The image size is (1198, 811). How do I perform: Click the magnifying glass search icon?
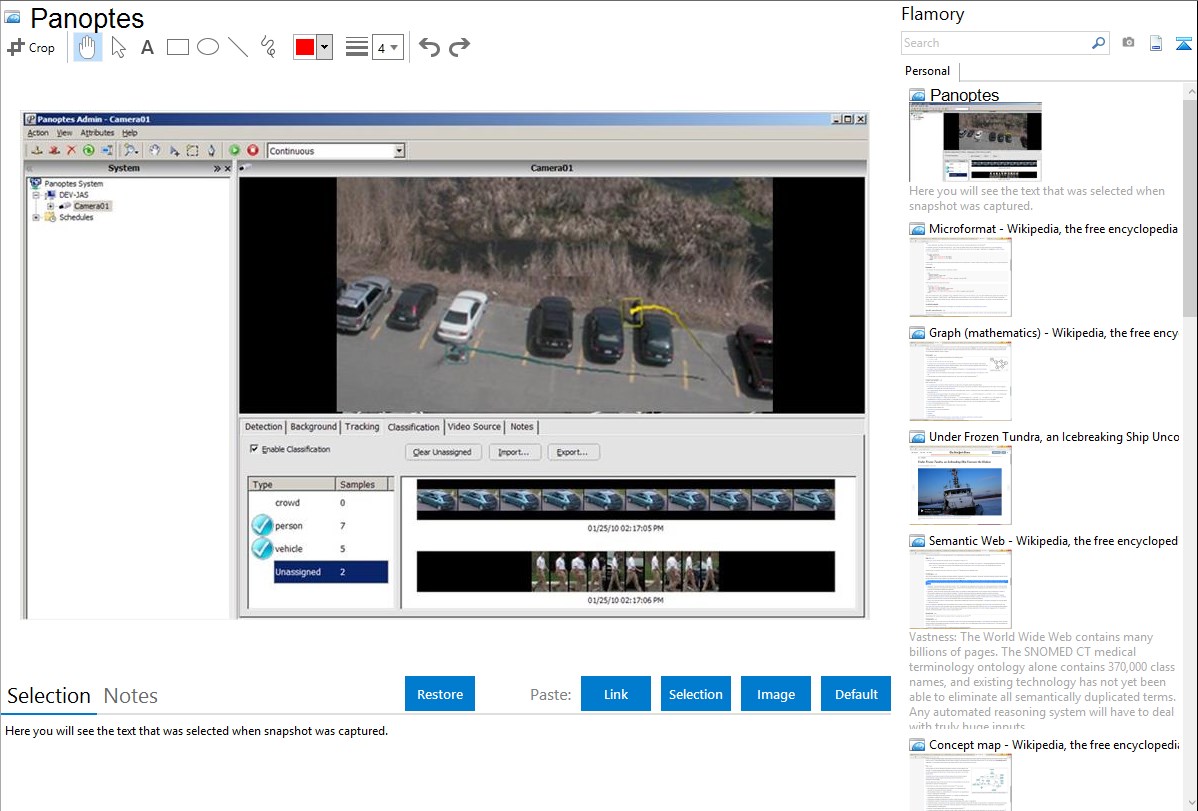(1098, 43)
